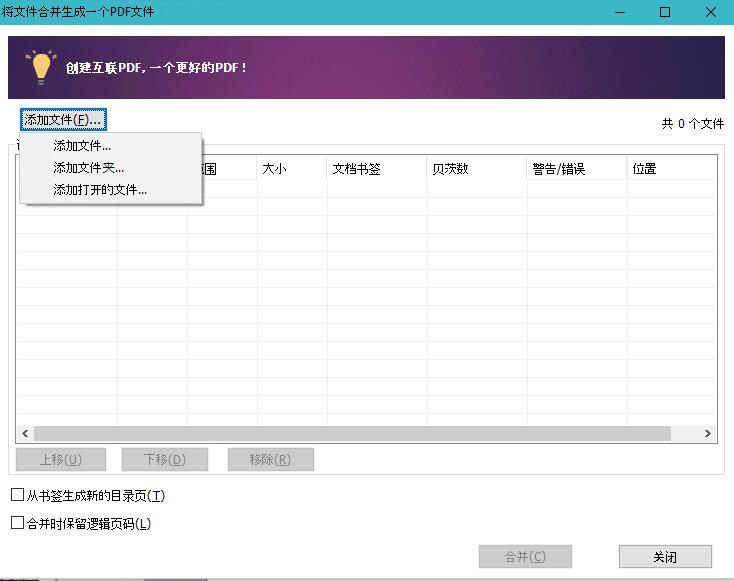Sort by the 大小 column header
The width and height of the screenshot is (734, 581).
coord(290,169)
